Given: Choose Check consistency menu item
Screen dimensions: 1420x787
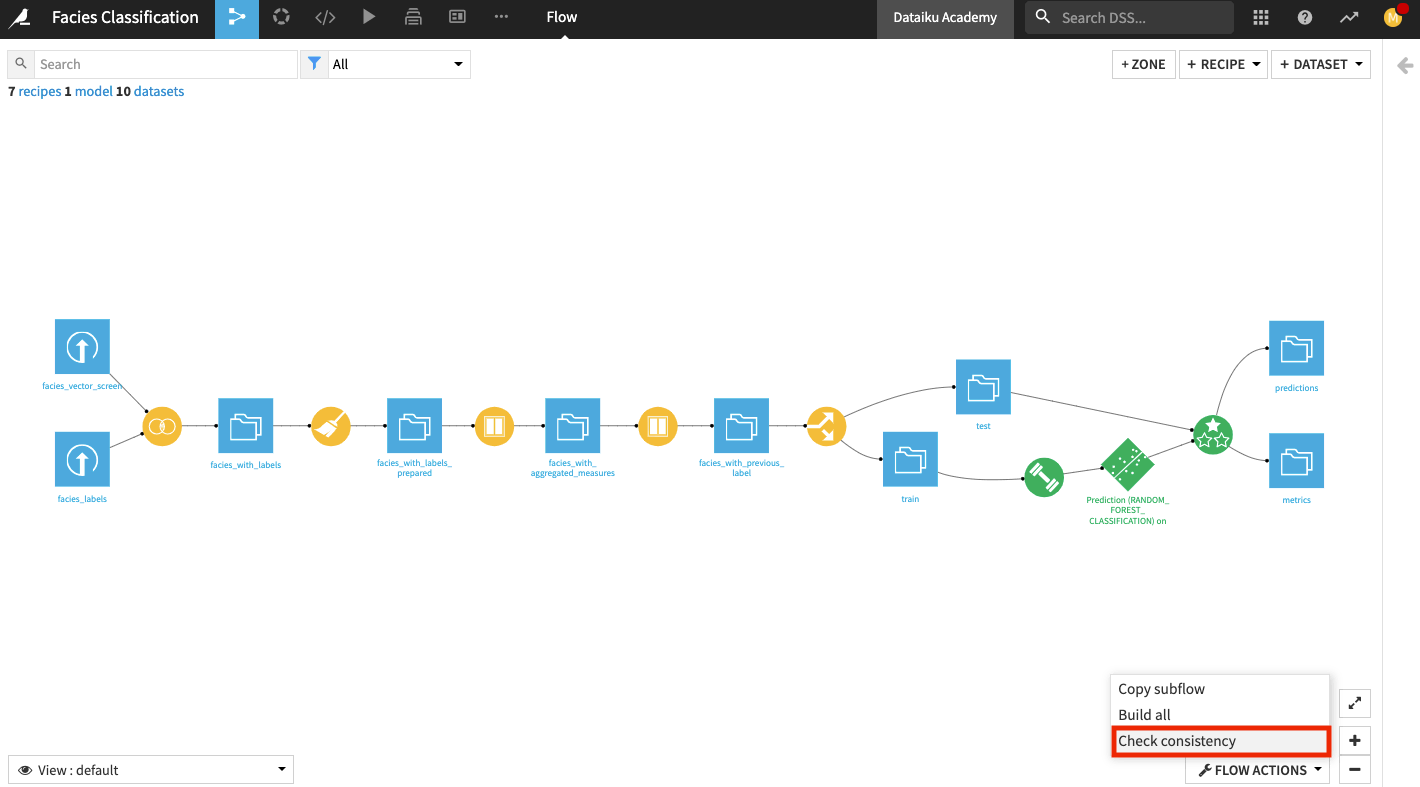Looking at the screenshot, I should coord(1220,741).
